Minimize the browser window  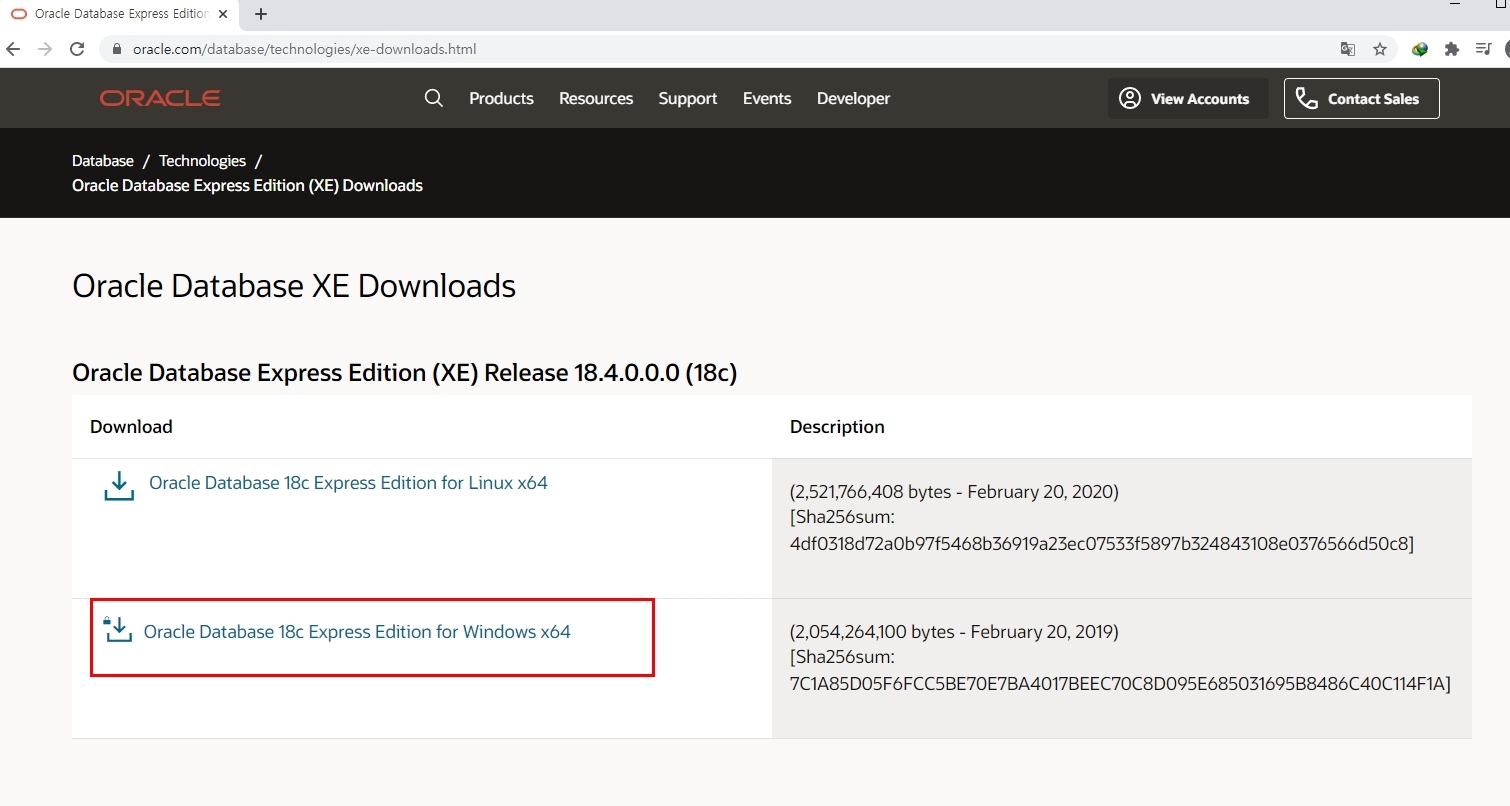(x=1455, y=5)
